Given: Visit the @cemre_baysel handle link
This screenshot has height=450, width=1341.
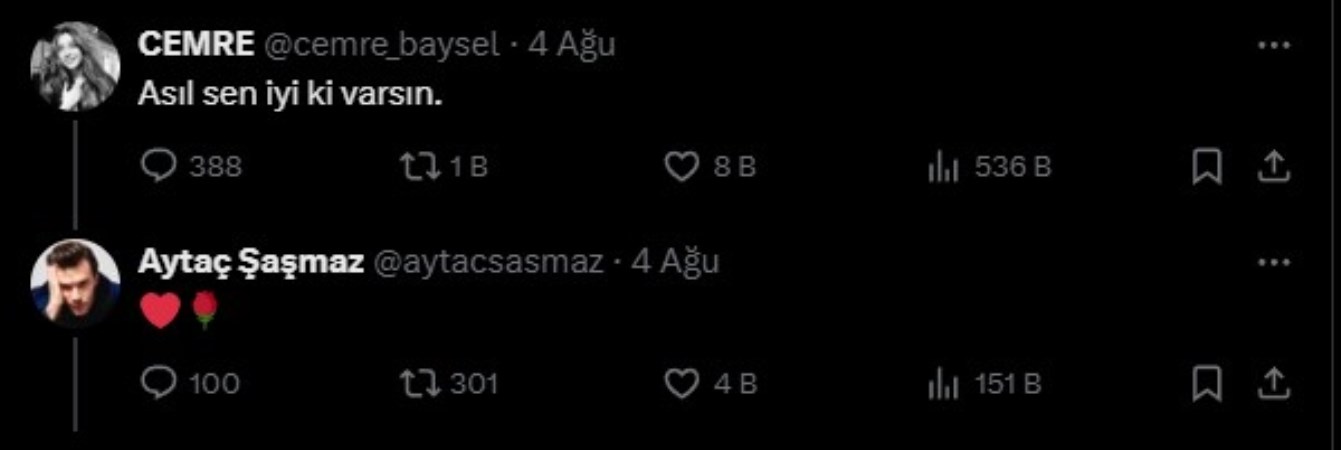Looking at the screenshot, I should click(381, 46).
